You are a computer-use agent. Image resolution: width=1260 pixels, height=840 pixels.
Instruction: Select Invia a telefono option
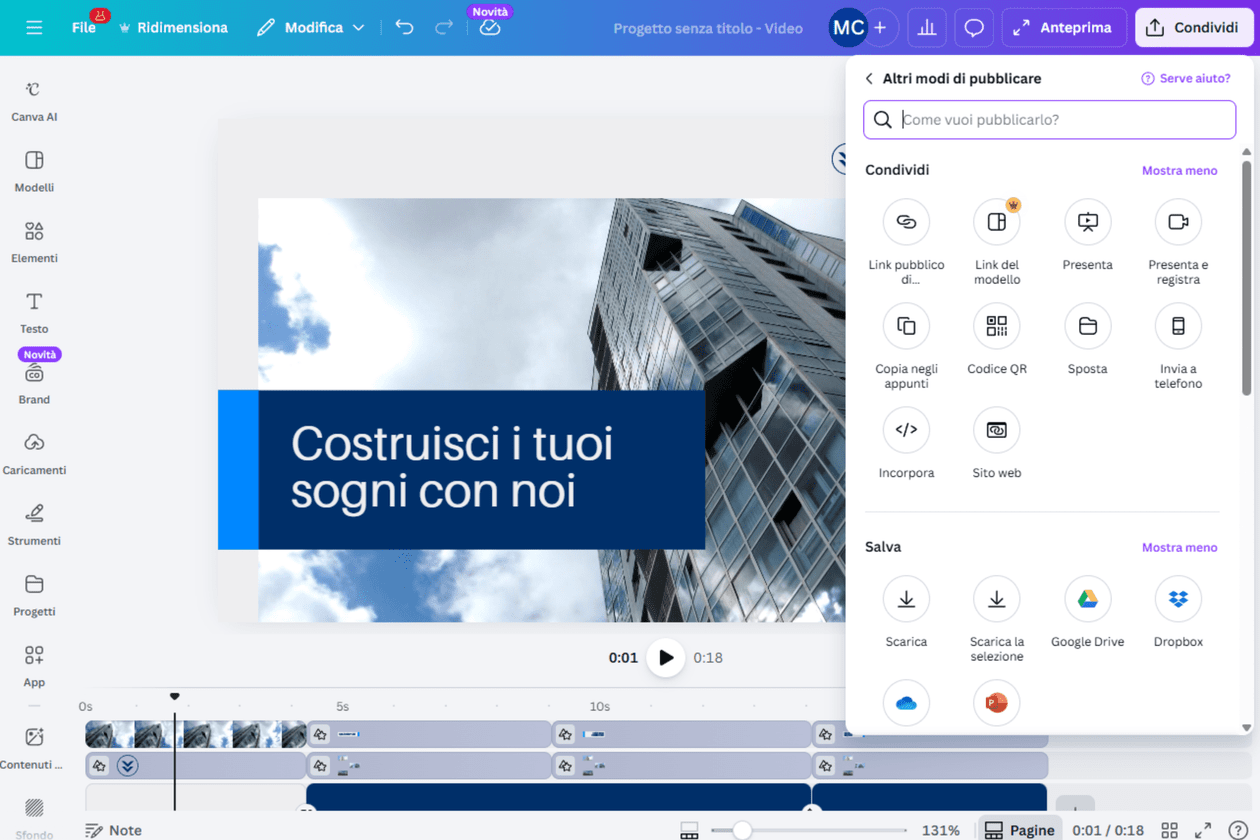coord(1177,327)
